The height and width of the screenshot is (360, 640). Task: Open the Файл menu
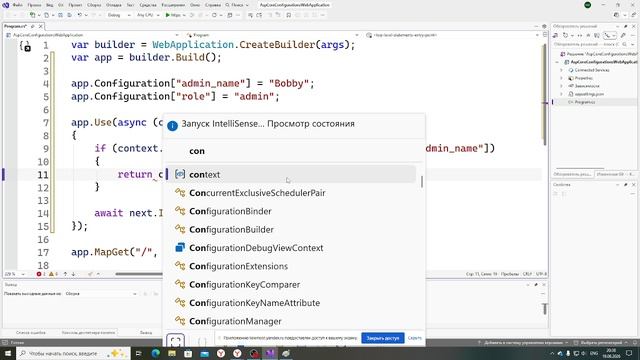[18, 5]
